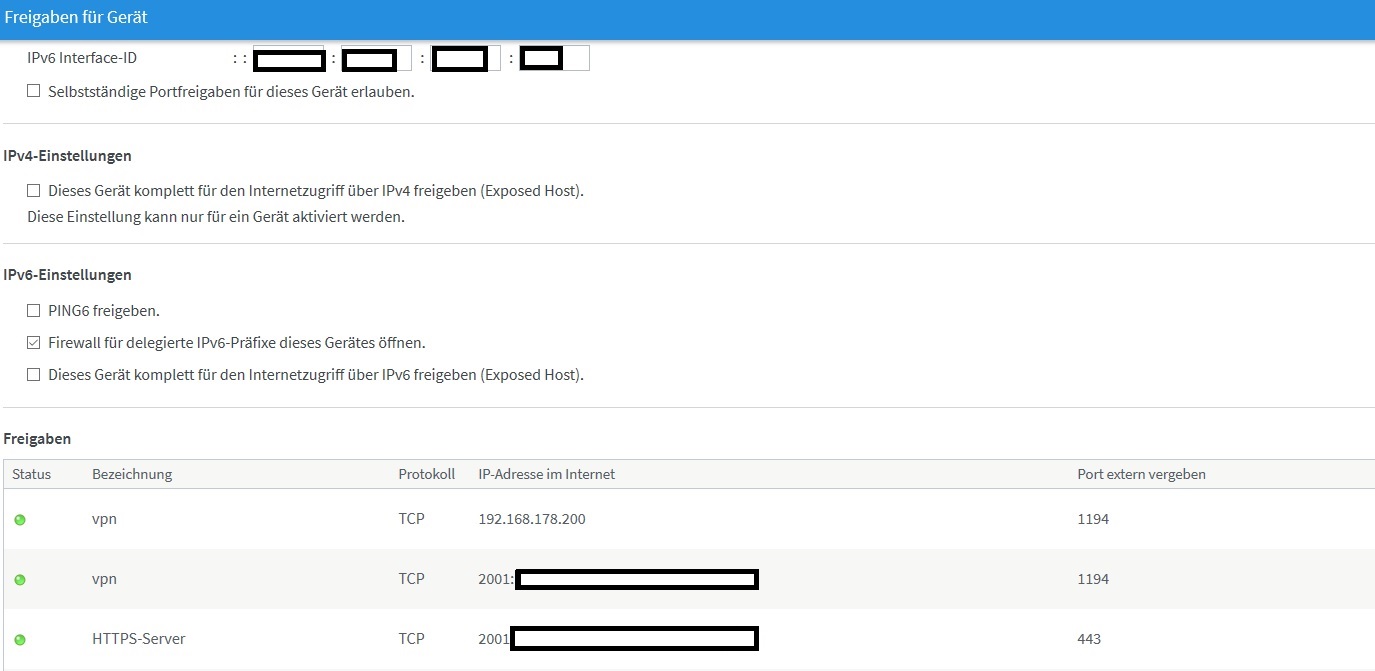Click green status dot of vpn 192.168.178.200 entry

coord(20,520)
